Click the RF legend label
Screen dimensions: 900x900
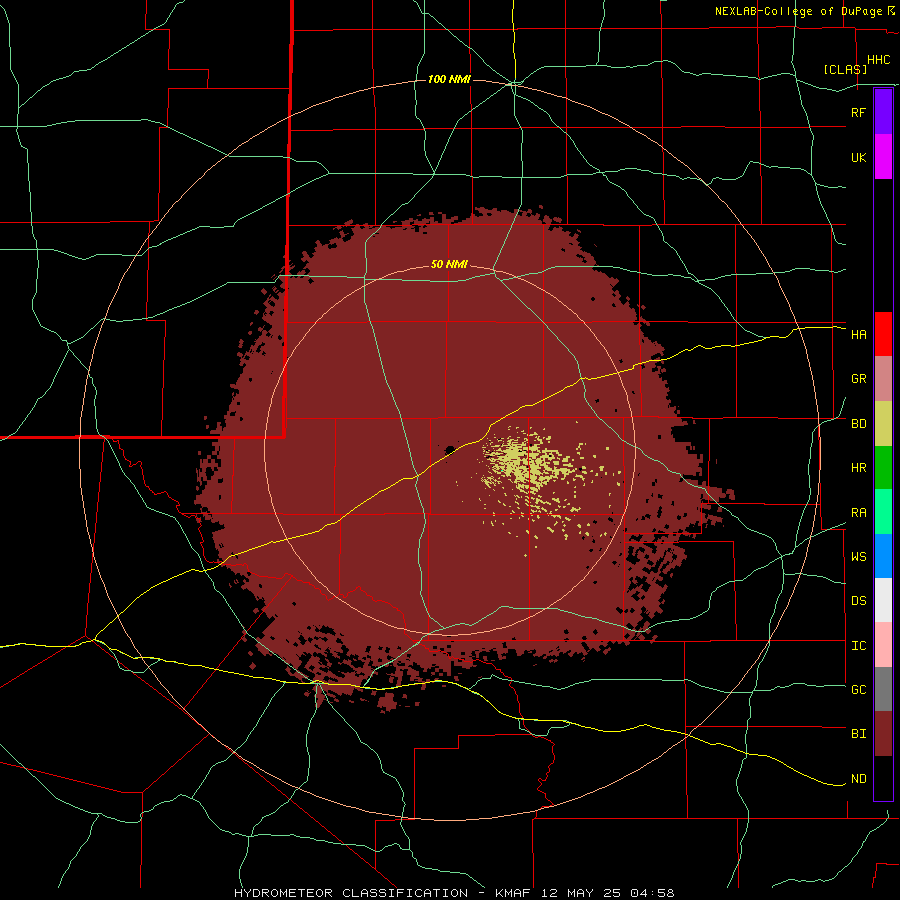858,113
